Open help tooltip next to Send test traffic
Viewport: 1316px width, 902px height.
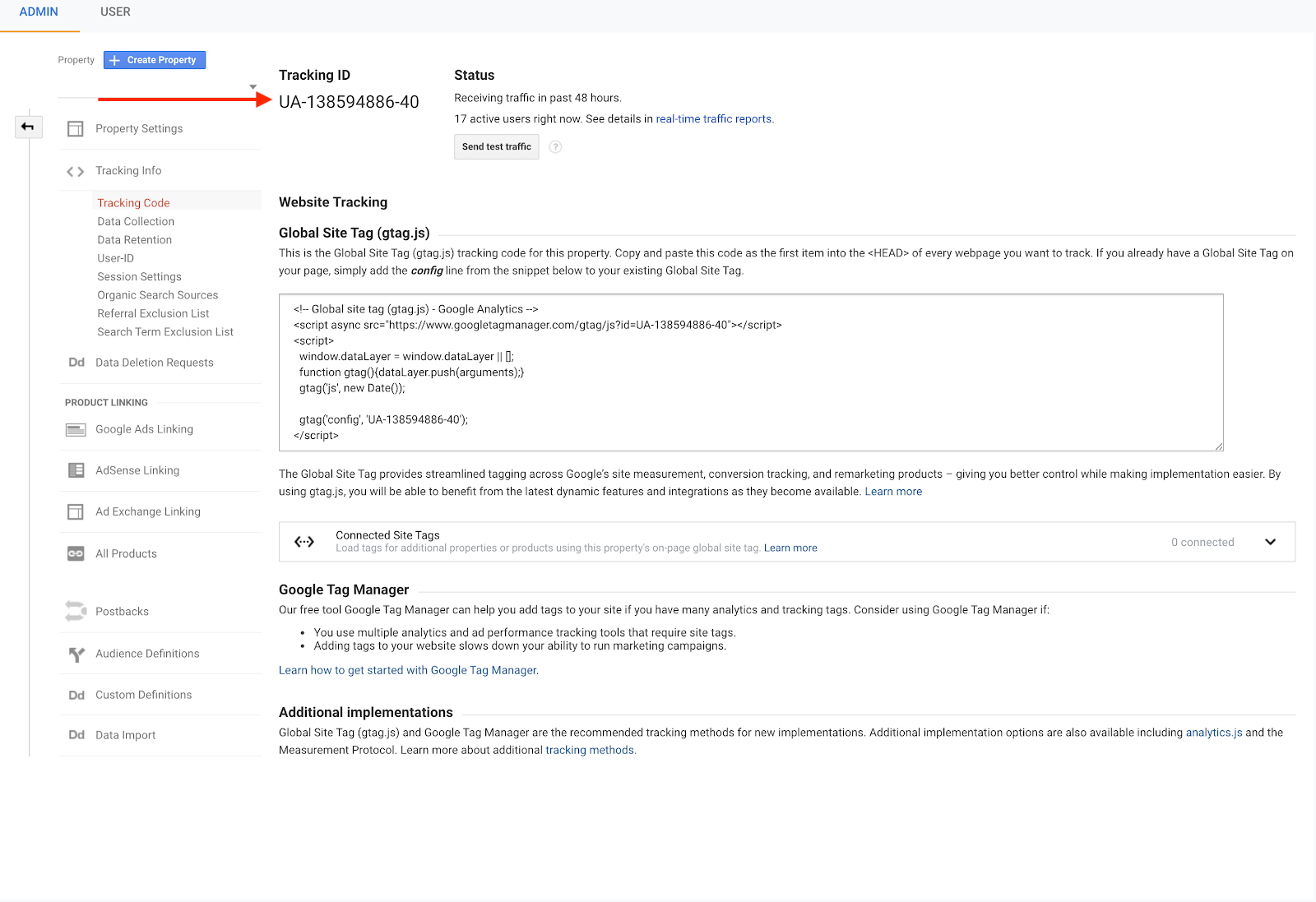coord(555,147)
